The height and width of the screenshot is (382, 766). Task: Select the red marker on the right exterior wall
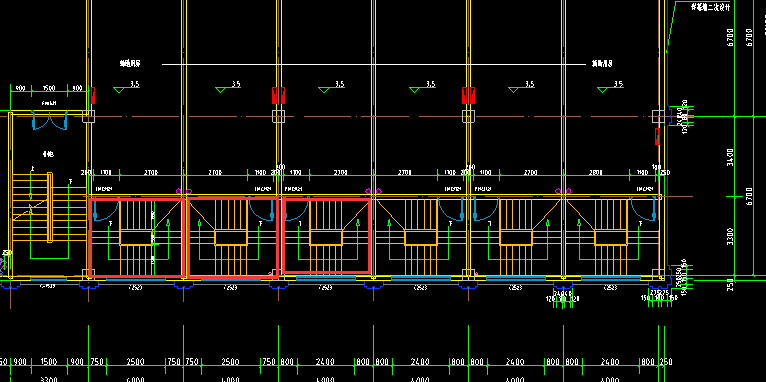coord(658,136)
